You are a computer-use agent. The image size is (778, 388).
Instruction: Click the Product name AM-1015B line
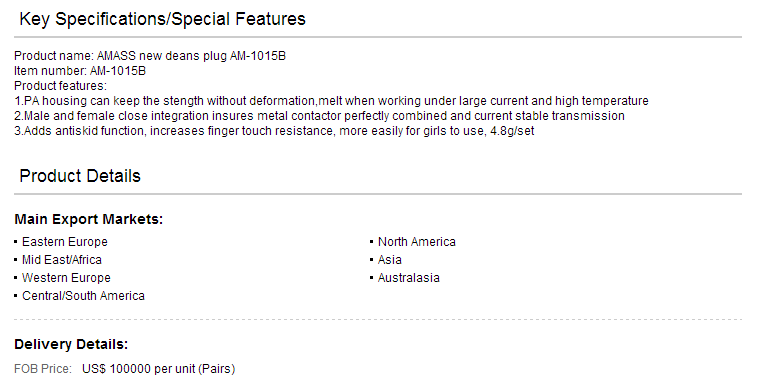(150, 56)
